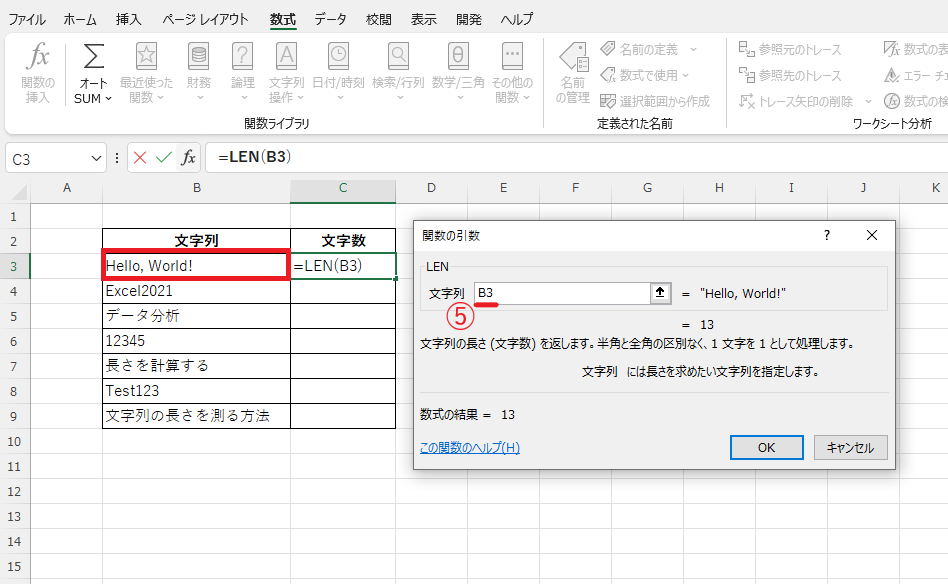Open the recently used functions (最近使った関数) list
This screenshot has width=948, height=584.
(x=146, y=73)
